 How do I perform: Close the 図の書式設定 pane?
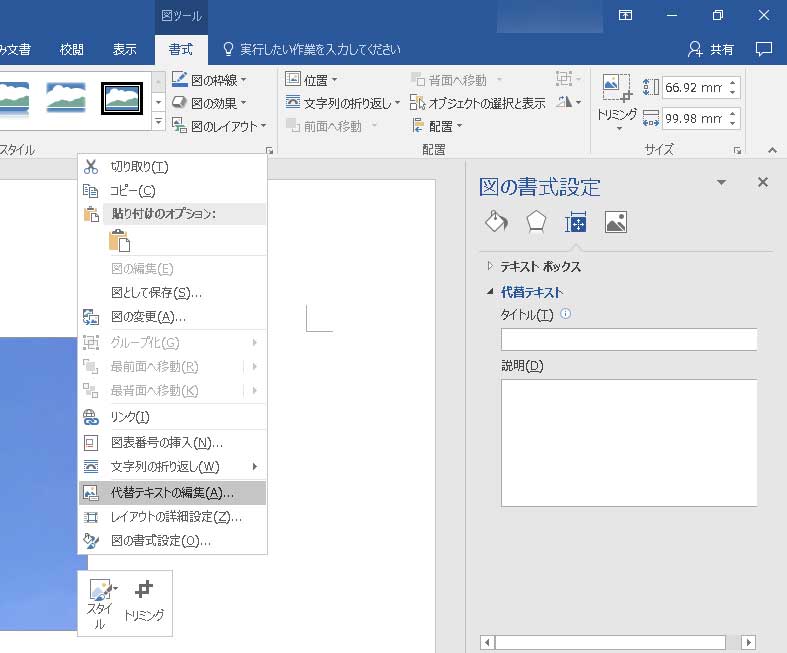tap(763, 182)
